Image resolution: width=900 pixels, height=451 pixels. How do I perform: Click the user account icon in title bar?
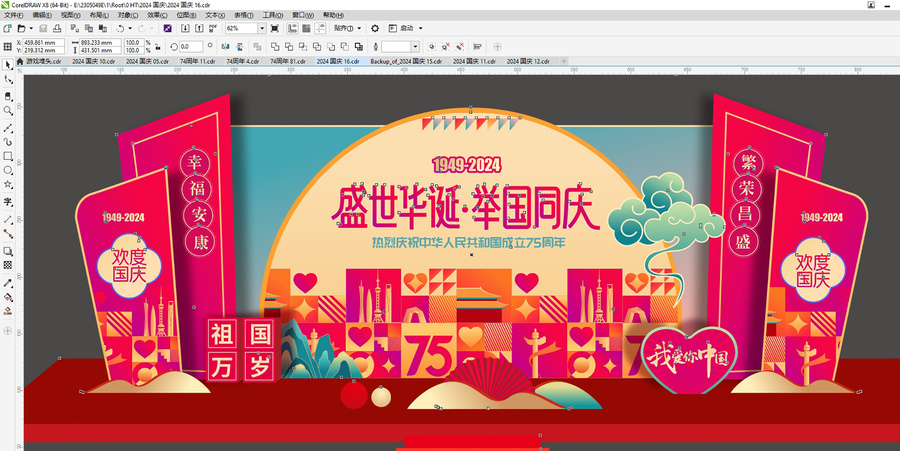[871, 5]
